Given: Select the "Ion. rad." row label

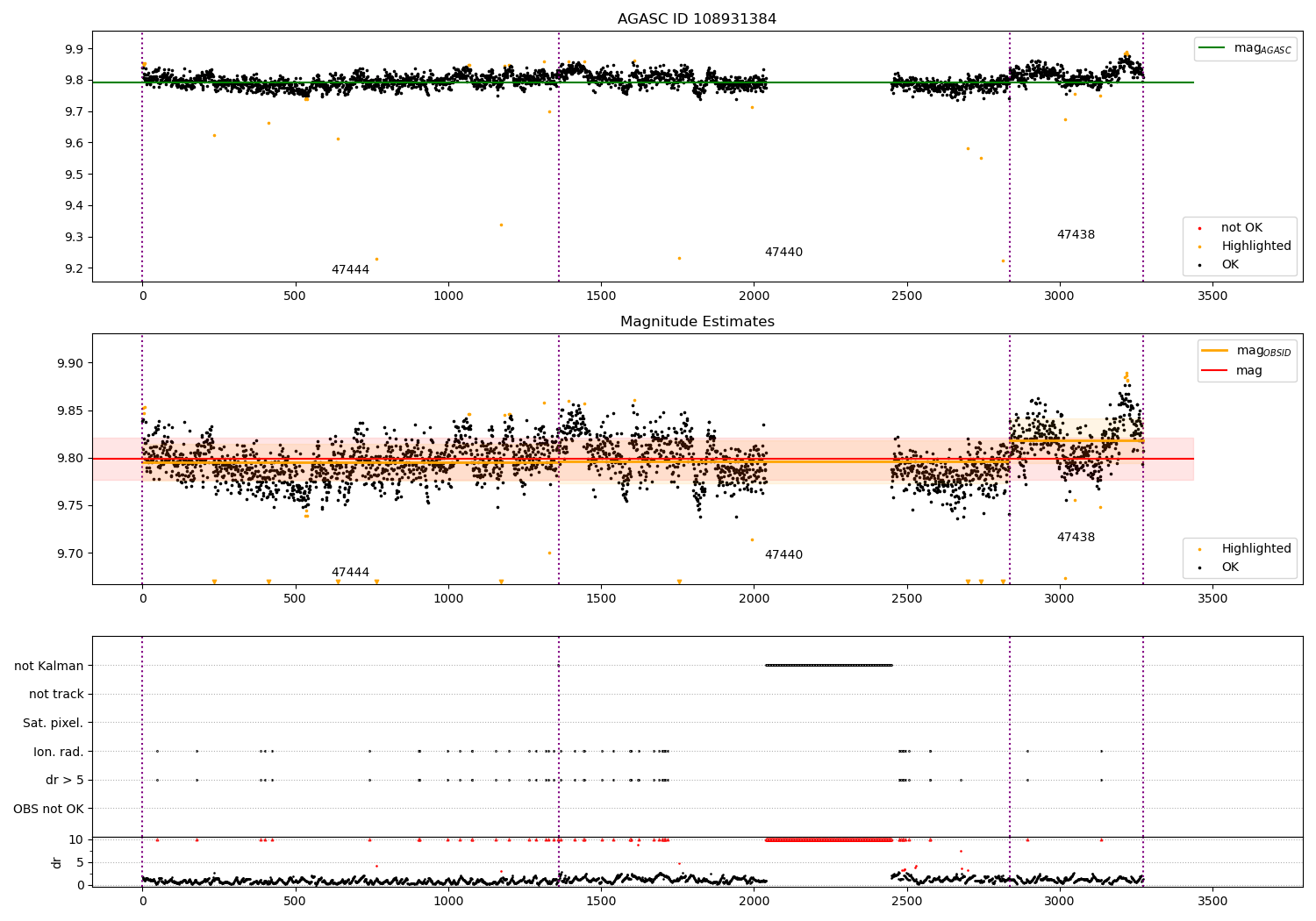Looking at the screenshot, I should 59,753.
